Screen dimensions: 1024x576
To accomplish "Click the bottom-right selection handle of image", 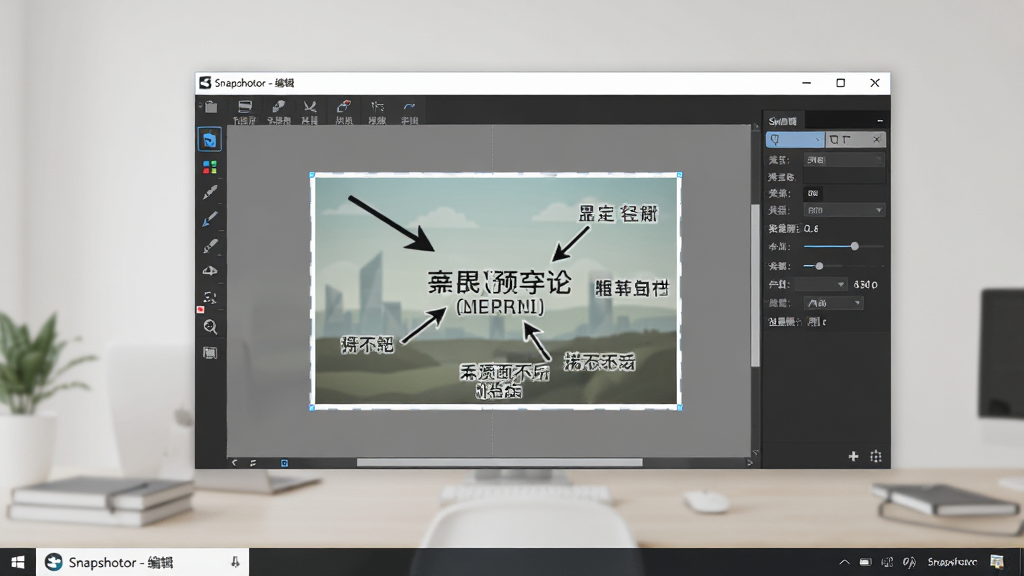I will 679,408.
